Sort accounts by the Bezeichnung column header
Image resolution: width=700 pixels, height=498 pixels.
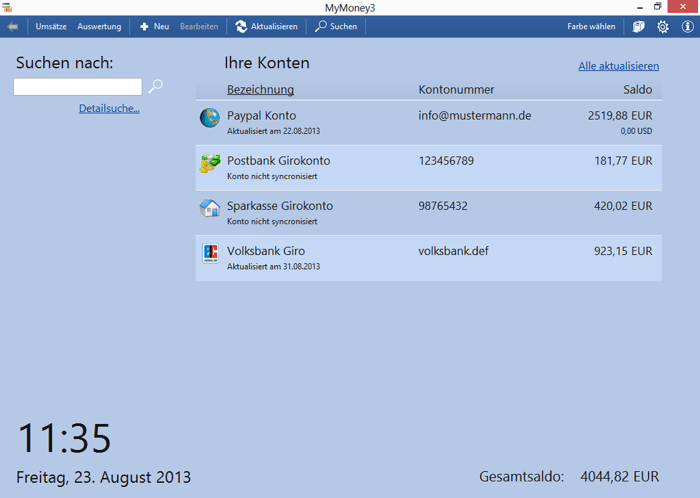click(x=260, y=90)
